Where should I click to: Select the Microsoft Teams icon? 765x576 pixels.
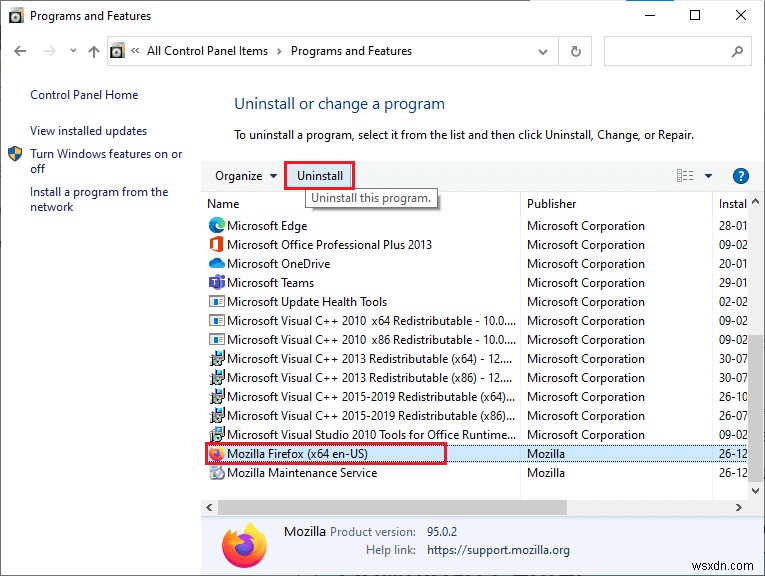(217, 282)
